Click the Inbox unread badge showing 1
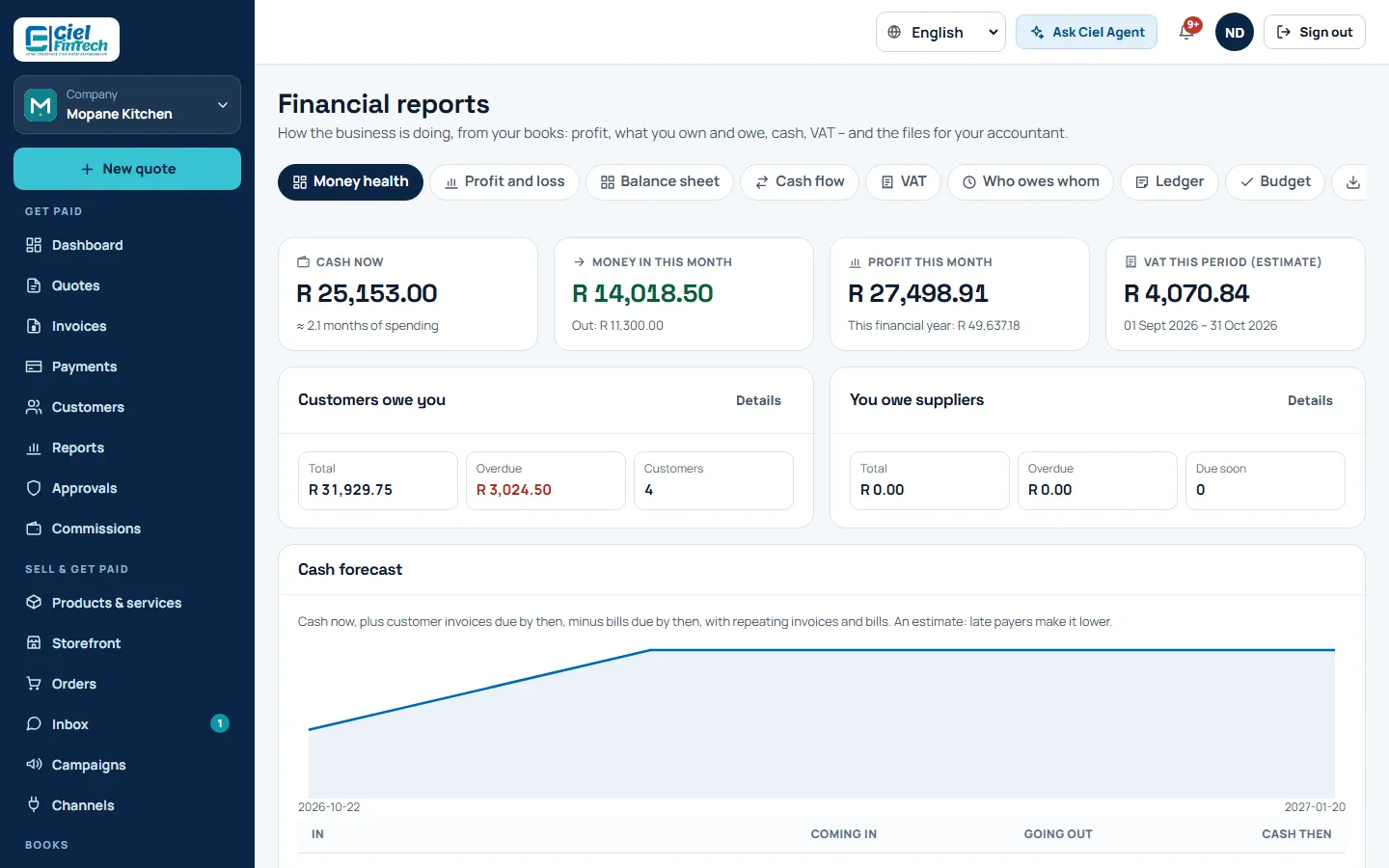The width and height of the screenshot is (1389, 868). point(220,723)
